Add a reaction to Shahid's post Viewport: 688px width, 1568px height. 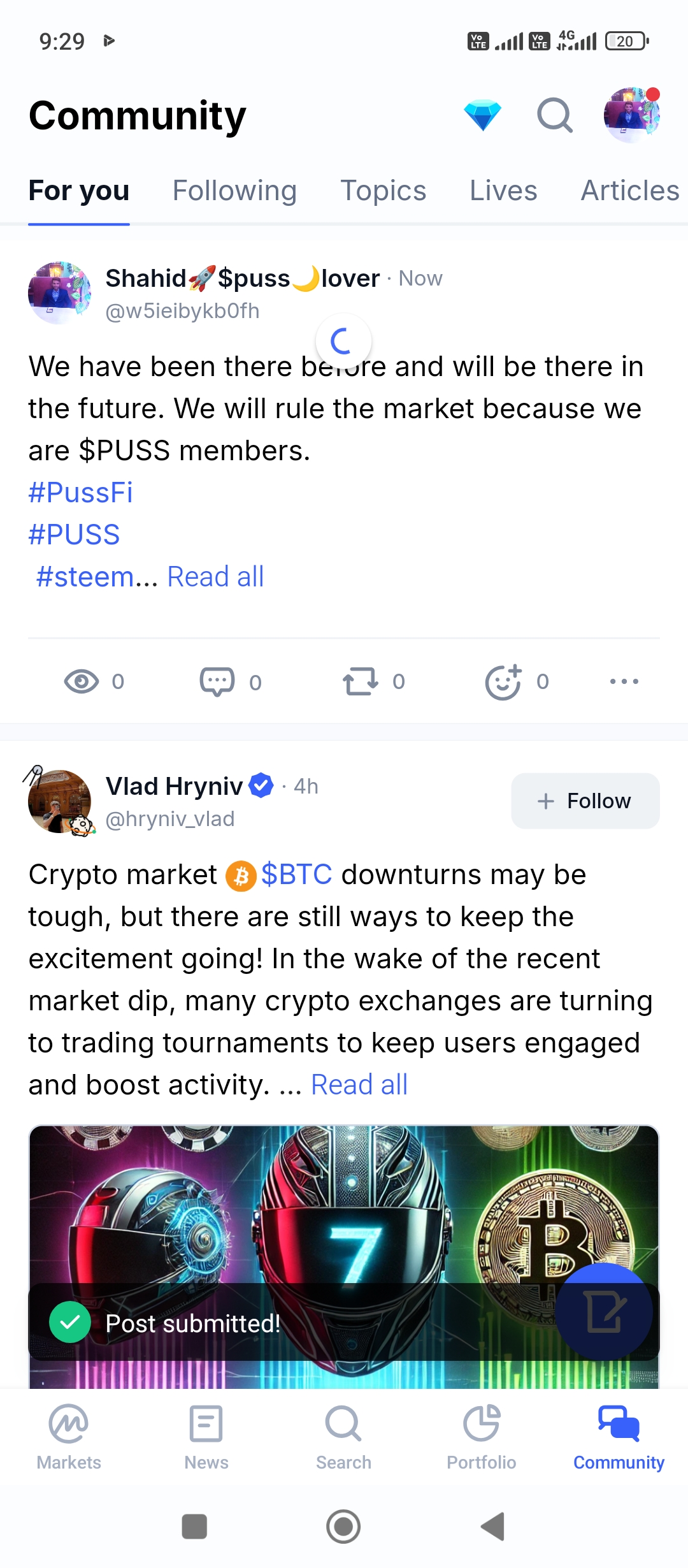[503, 681]
